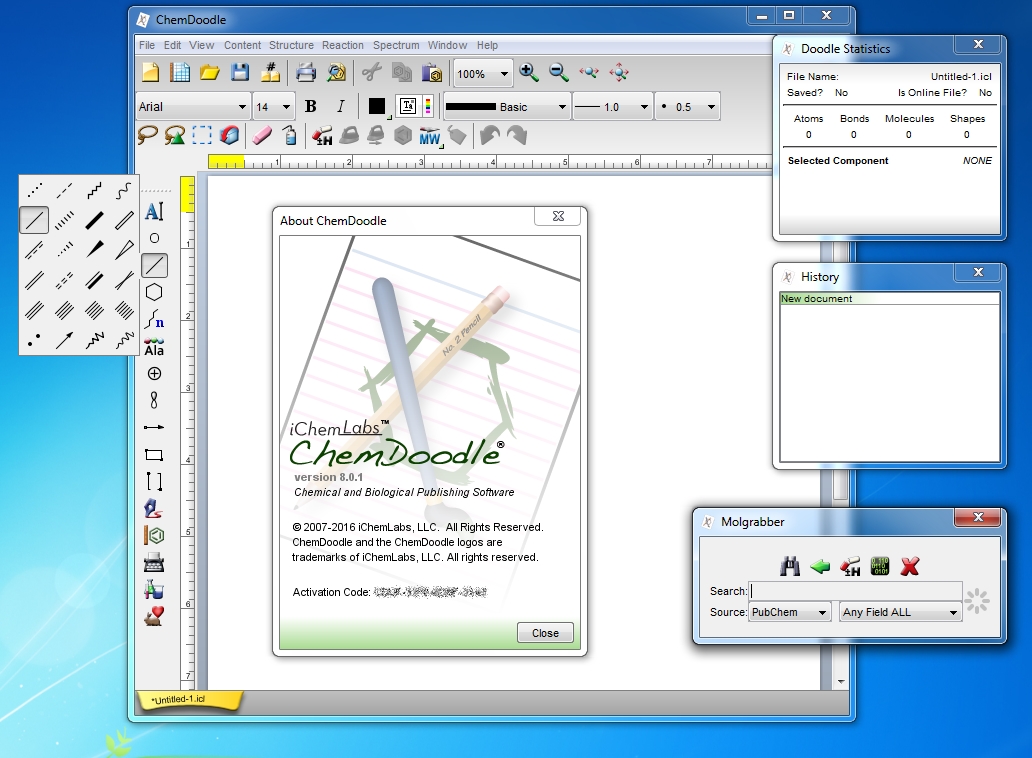1032x758 pixels.
Task: Select the hexagon ring tool
Action: pos(154,292)
